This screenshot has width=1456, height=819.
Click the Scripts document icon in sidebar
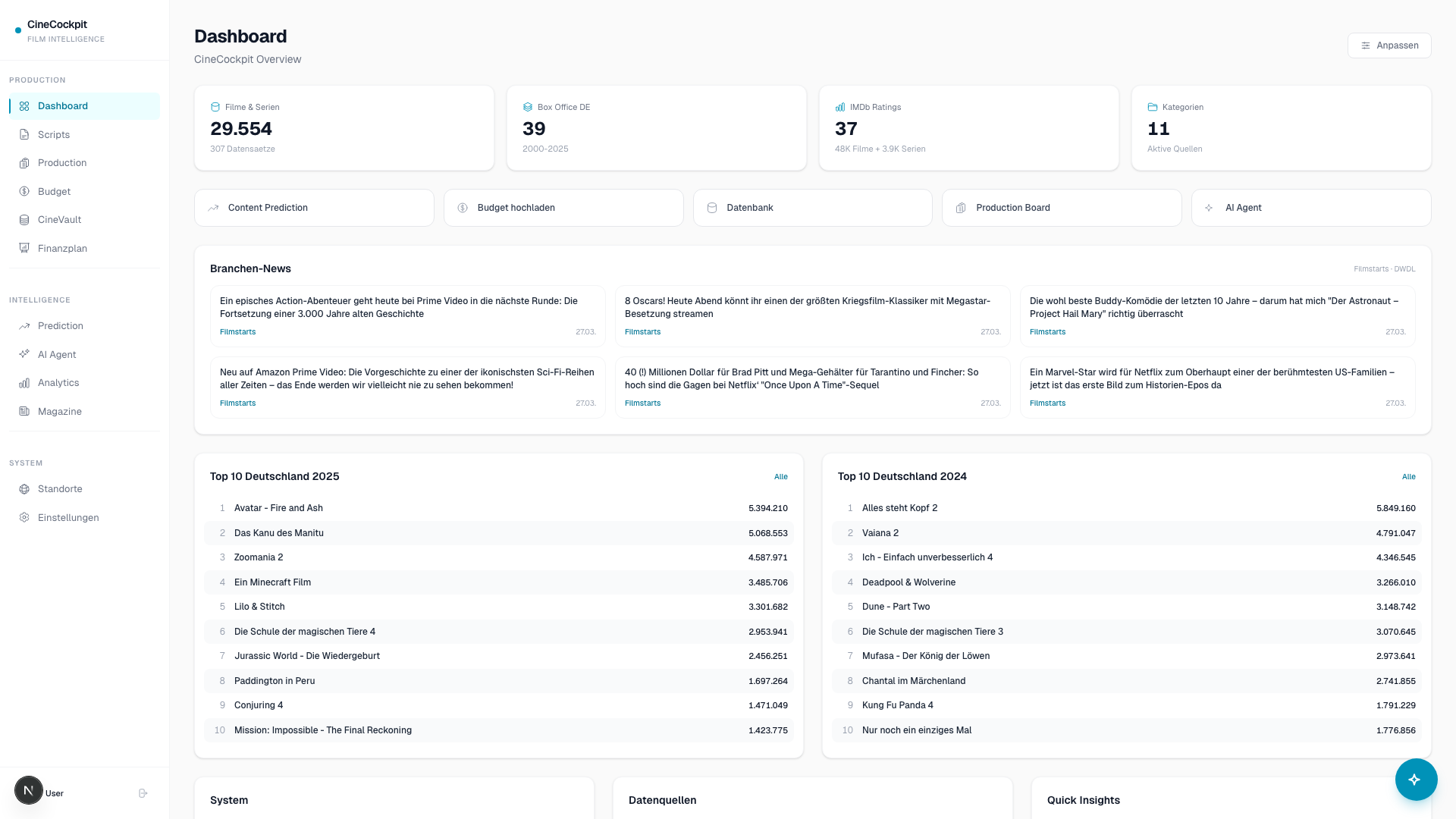[x=24, y=135]
